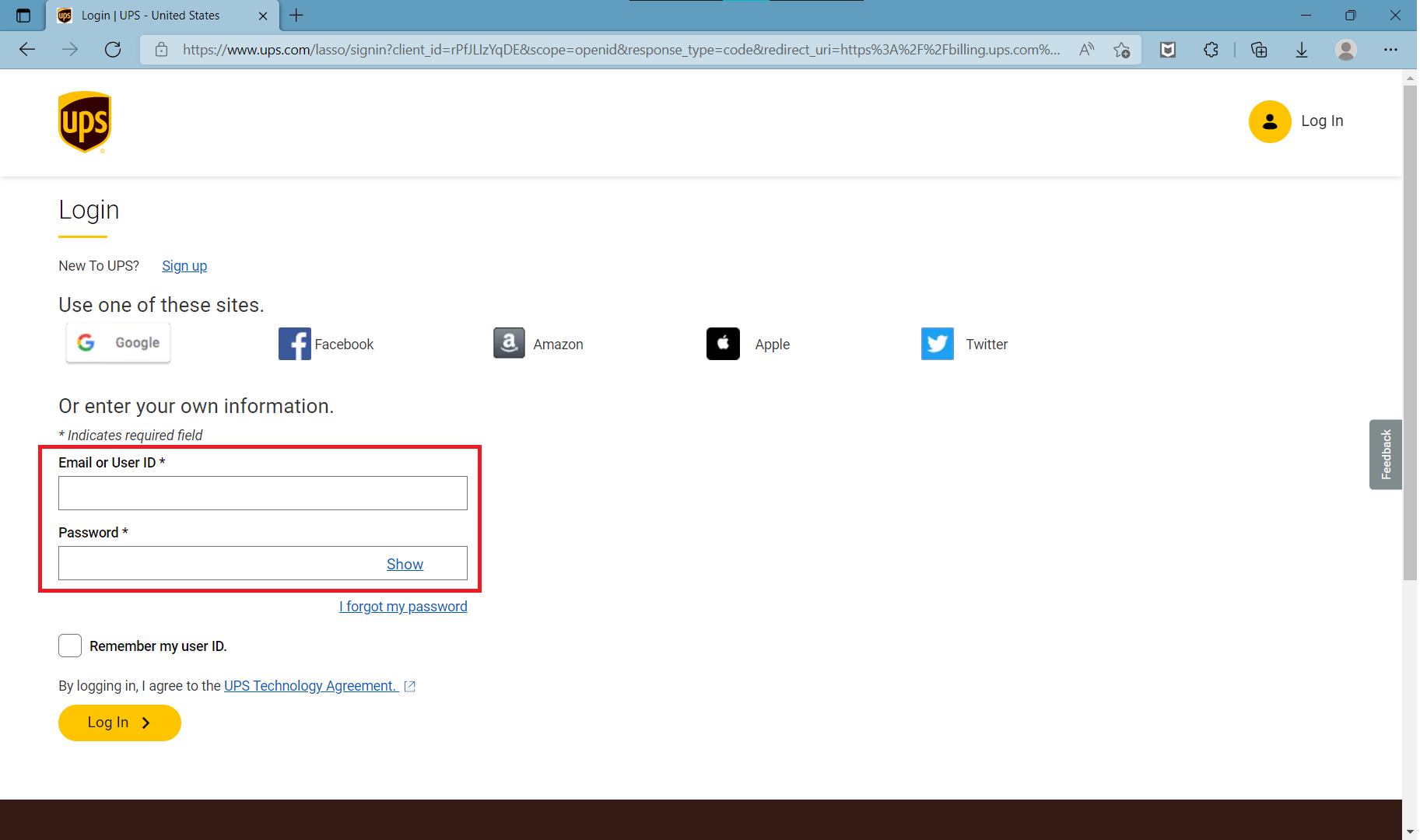1420x840 pixels.
Task: Focus the Email or User ID field
Action: coord(263,493)
